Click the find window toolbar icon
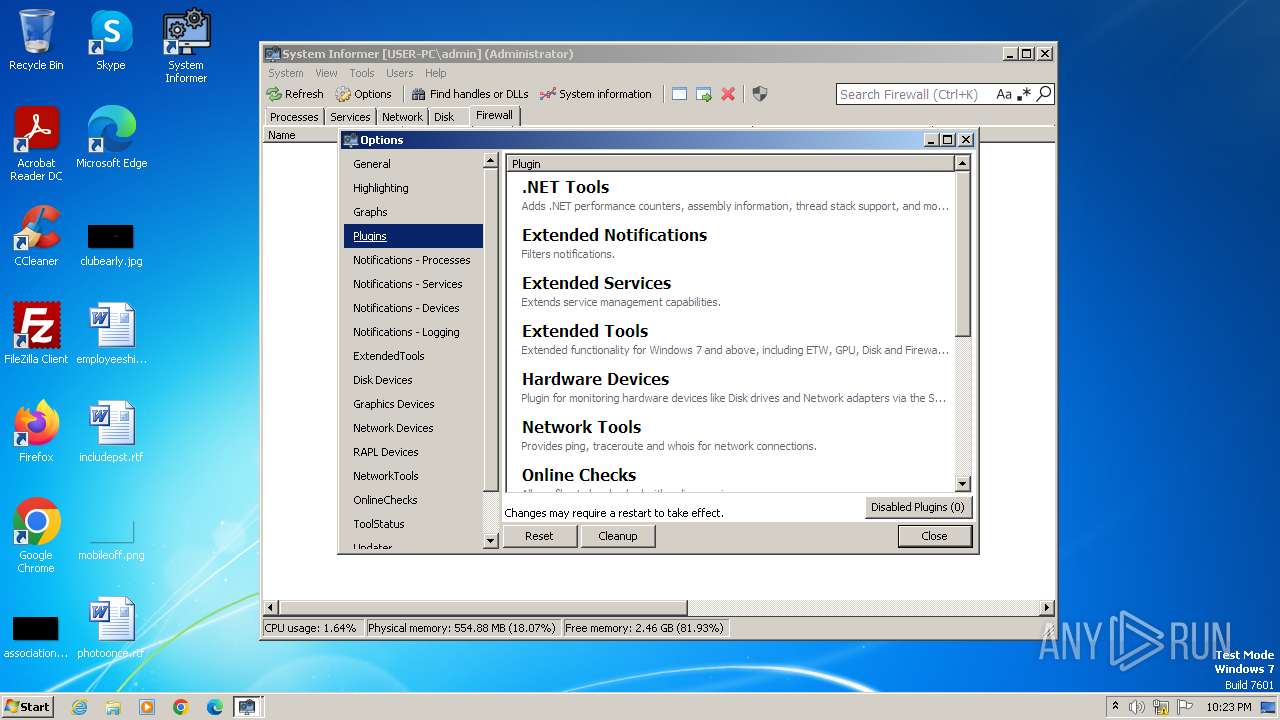The image size is (1280, 720). click(679, 94)
